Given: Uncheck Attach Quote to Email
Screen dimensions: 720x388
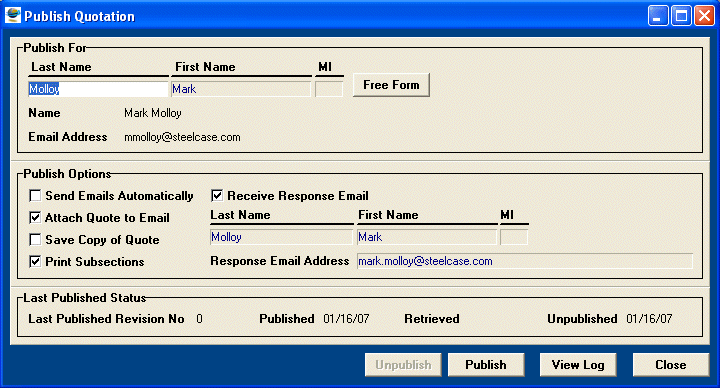Looking at the screenshot, I should [x=35, y=218].
